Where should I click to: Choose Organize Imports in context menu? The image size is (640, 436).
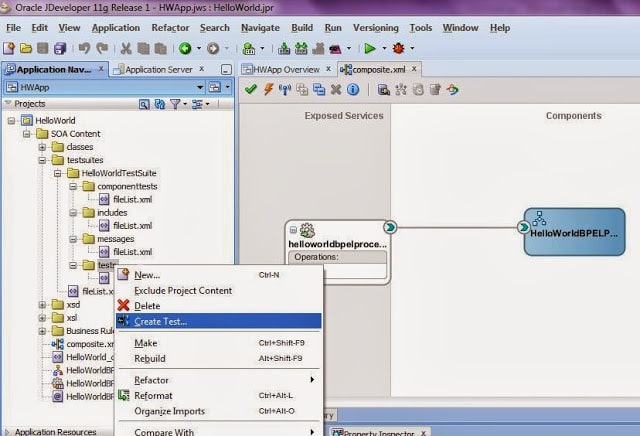[219, 411]
